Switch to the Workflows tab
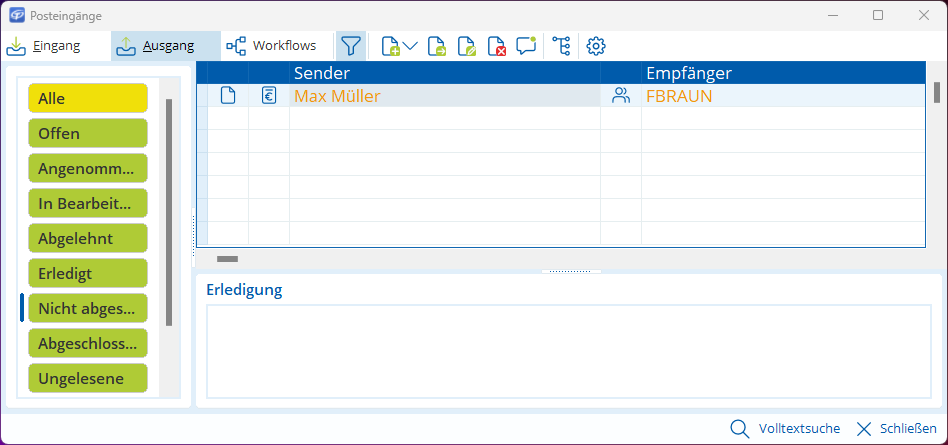Screen dimensions: 948x445 pyautogui.click(x=272, y=46)
